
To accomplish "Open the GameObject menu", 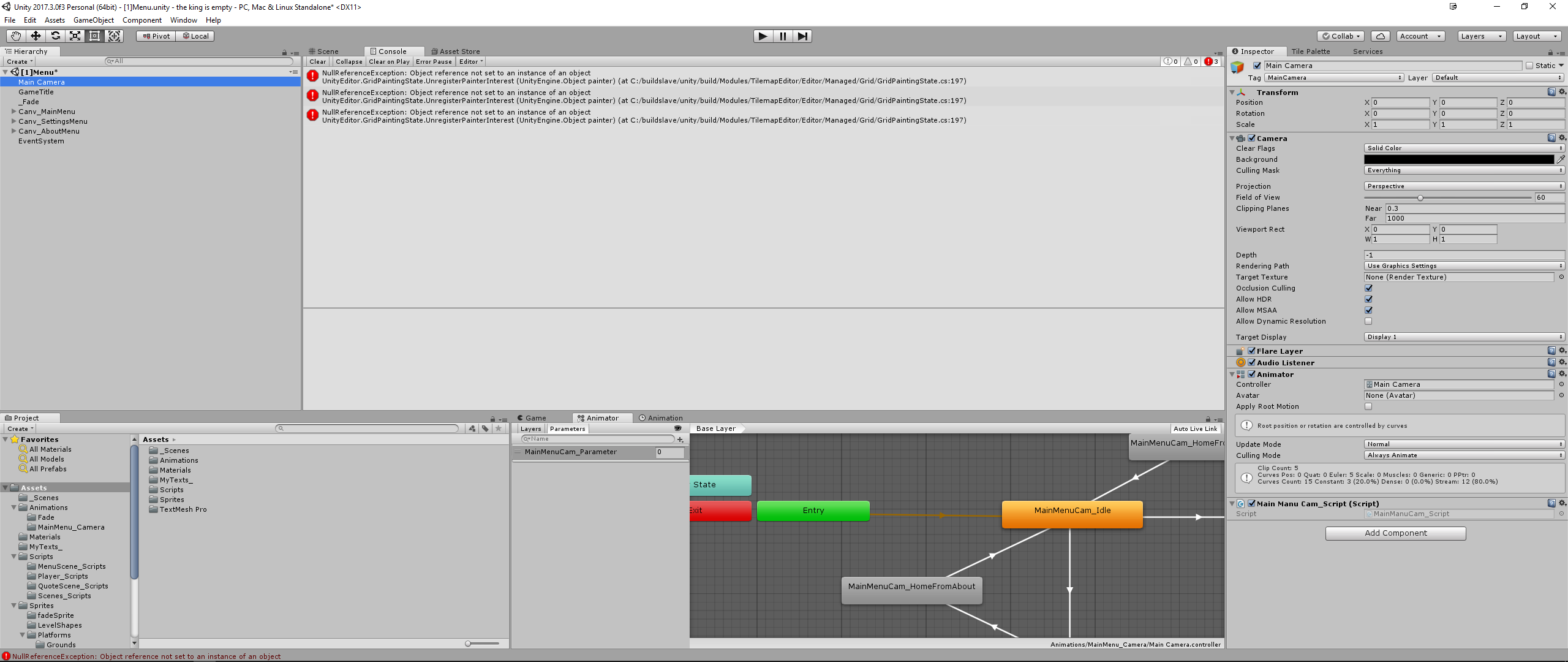I will point(93,20).
